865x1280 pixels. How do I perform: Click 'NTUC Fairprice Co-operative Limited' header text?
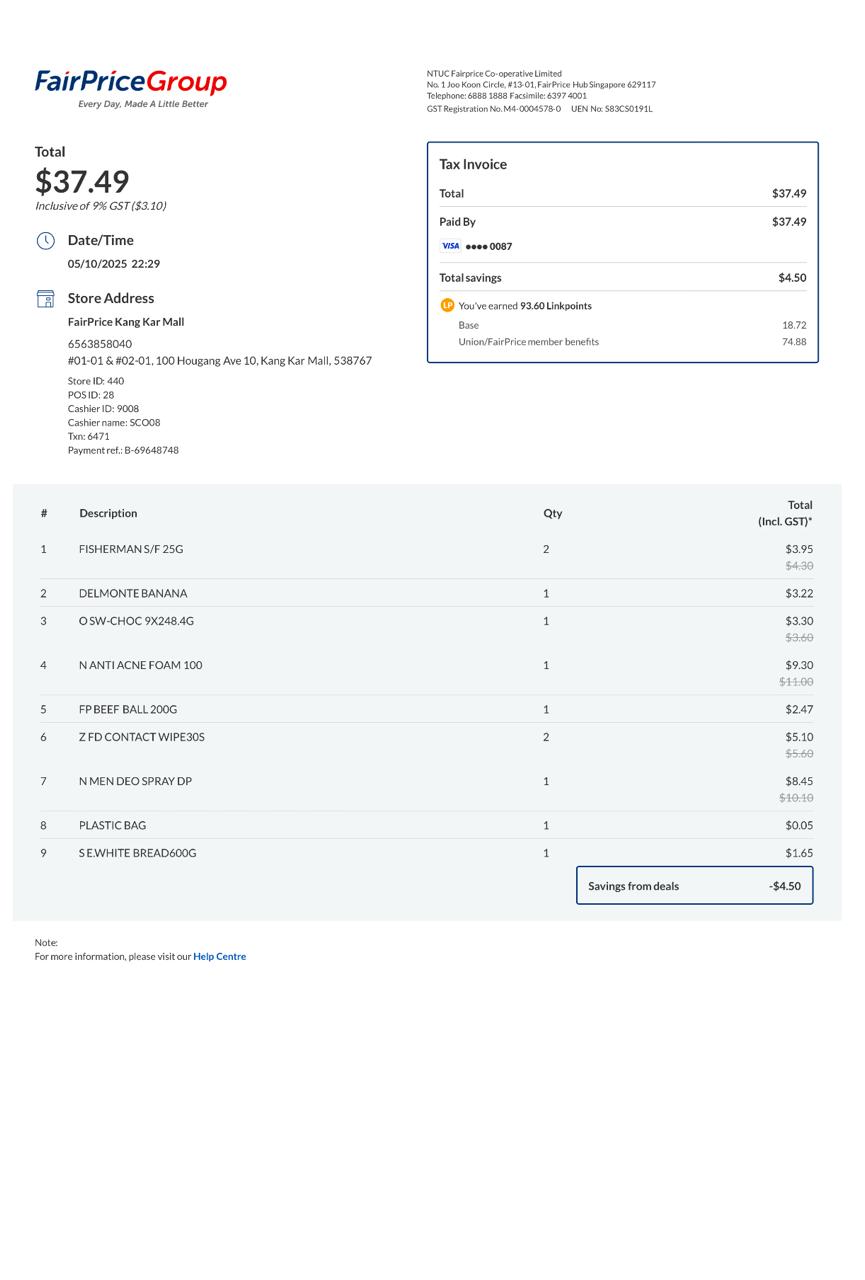click(494, 74)
